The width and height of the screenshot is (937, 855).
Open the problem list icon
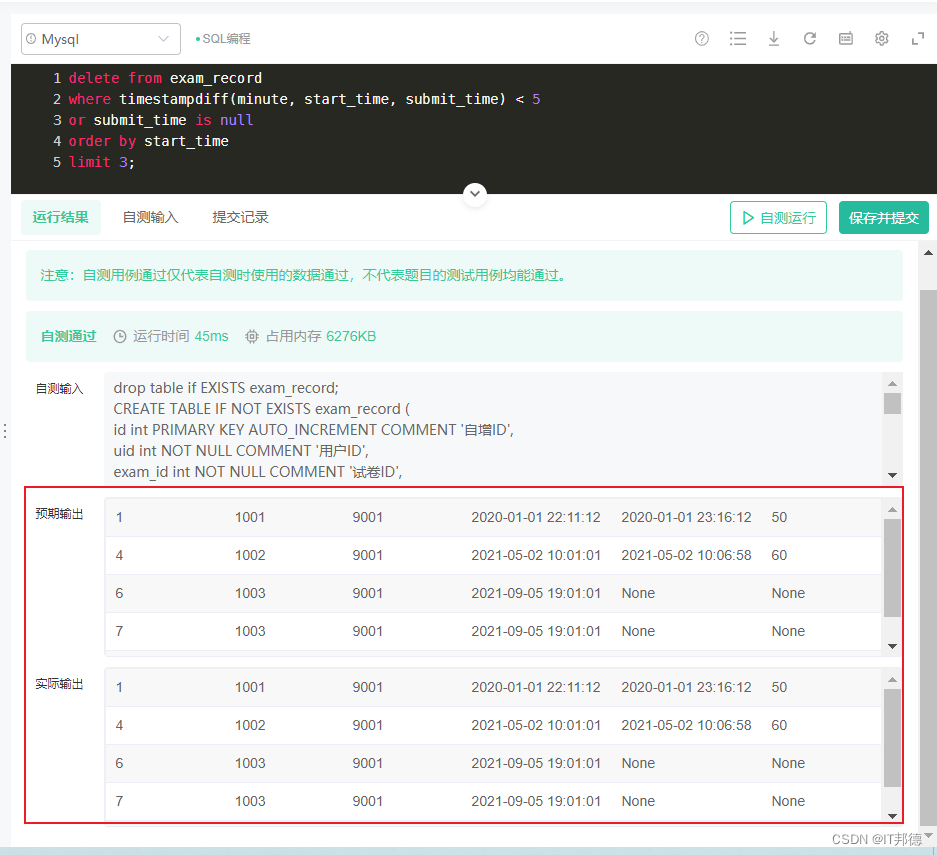738,39
